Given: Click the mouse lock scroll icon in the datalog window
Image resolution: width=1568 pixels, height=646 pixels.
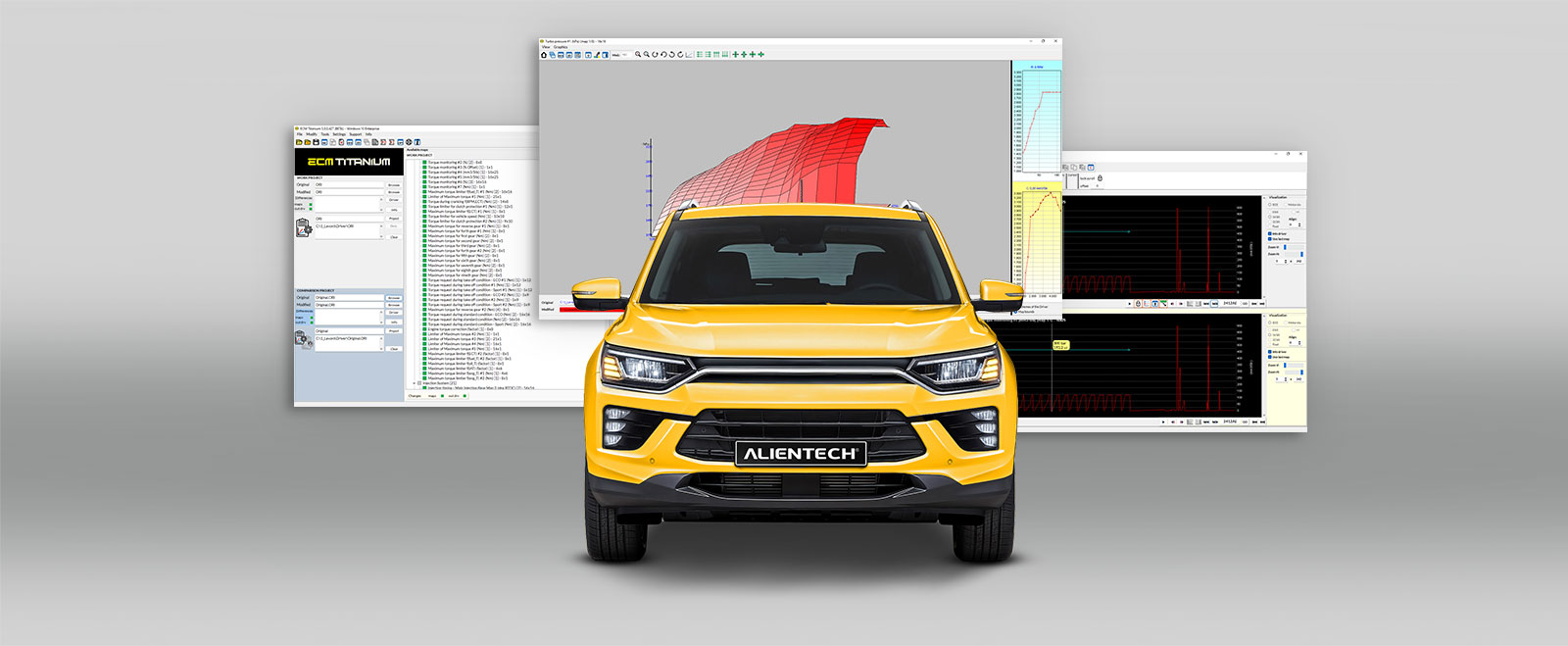Looking at the screenshot, I should click(1100, 177).
